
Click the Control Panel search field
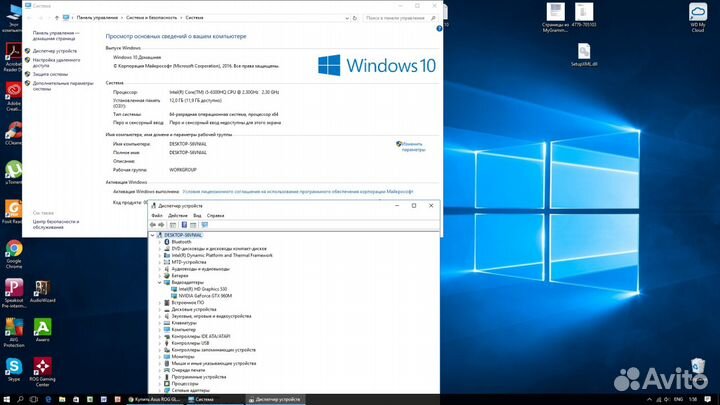[400, 17]
